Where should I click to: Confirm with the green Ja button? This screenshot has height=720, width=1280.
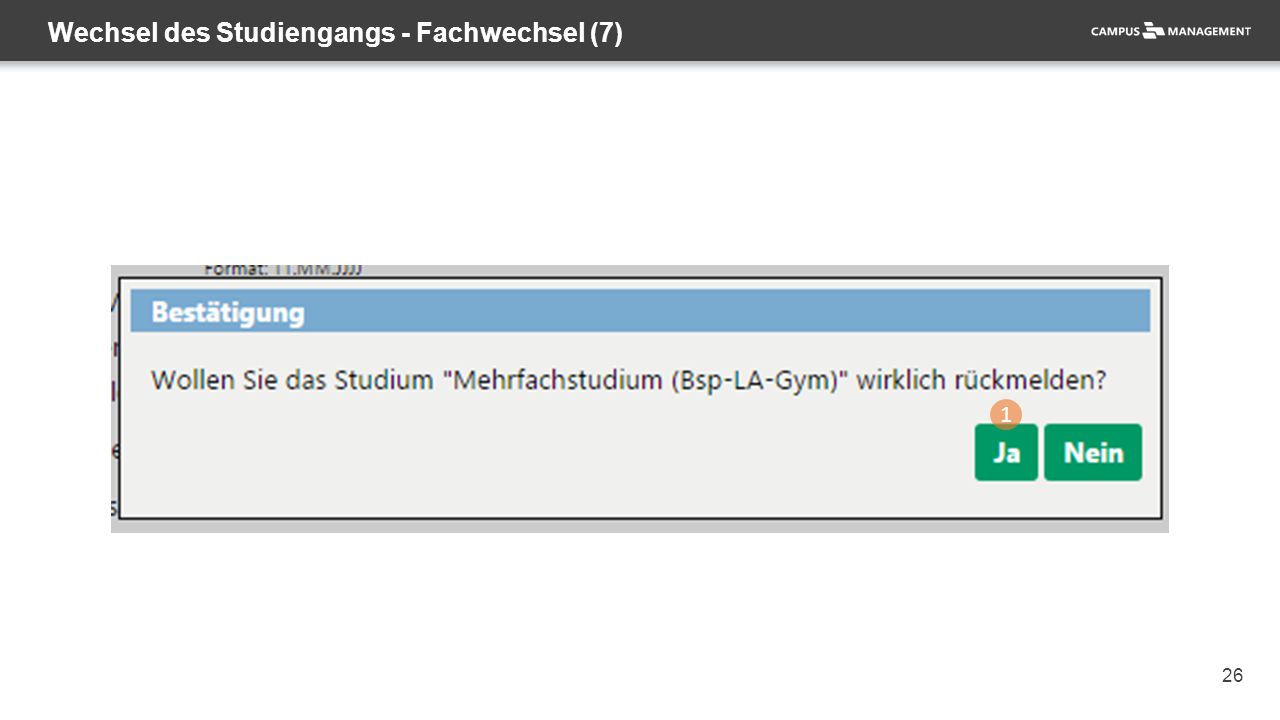[x=1006, y=453]
